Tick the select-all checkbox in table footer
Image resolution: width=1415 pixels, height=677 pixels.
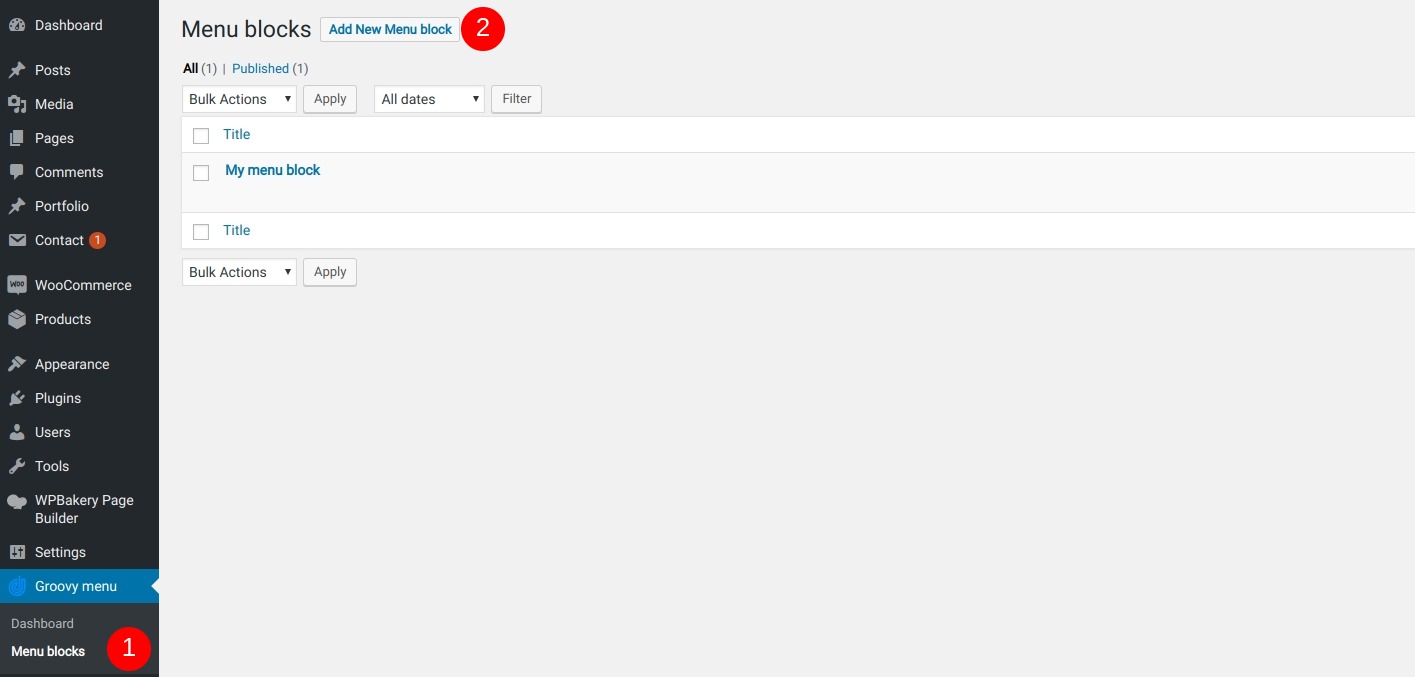(201, 232)
